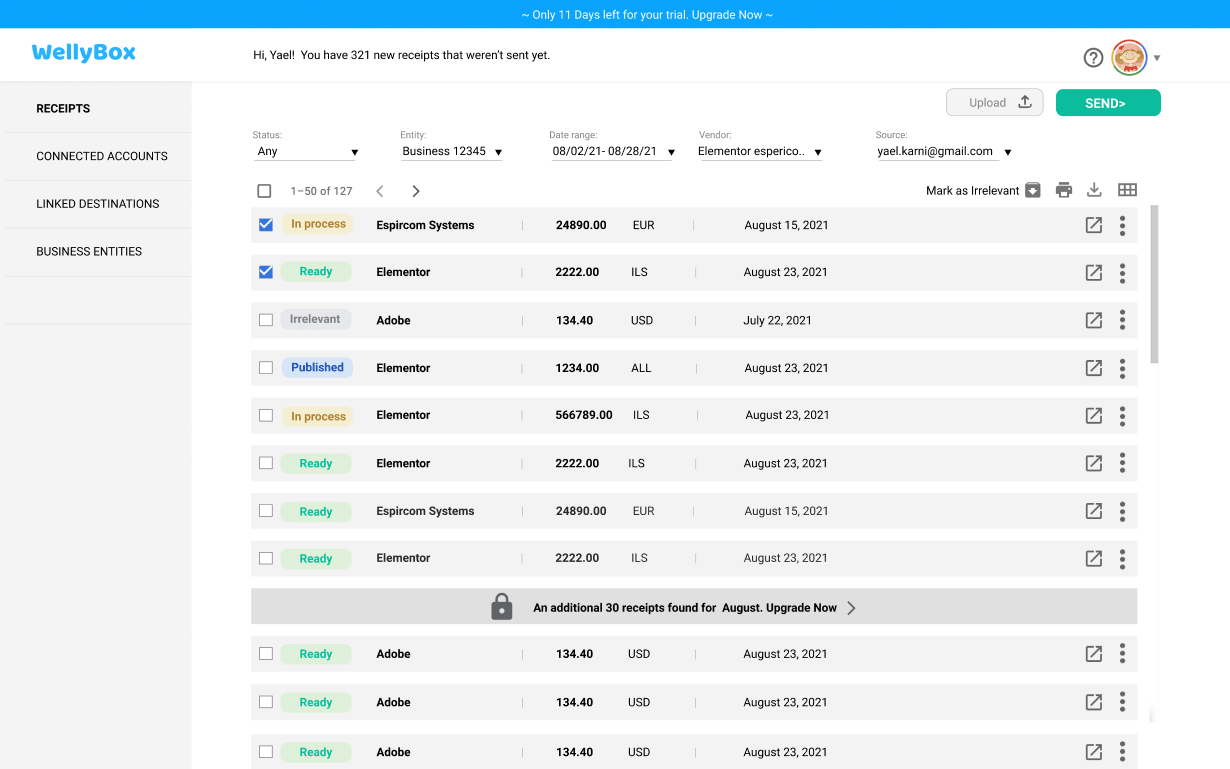Toggle the select-all receipts checkbox
This screenshot has height=769, width=1230.
264,191
